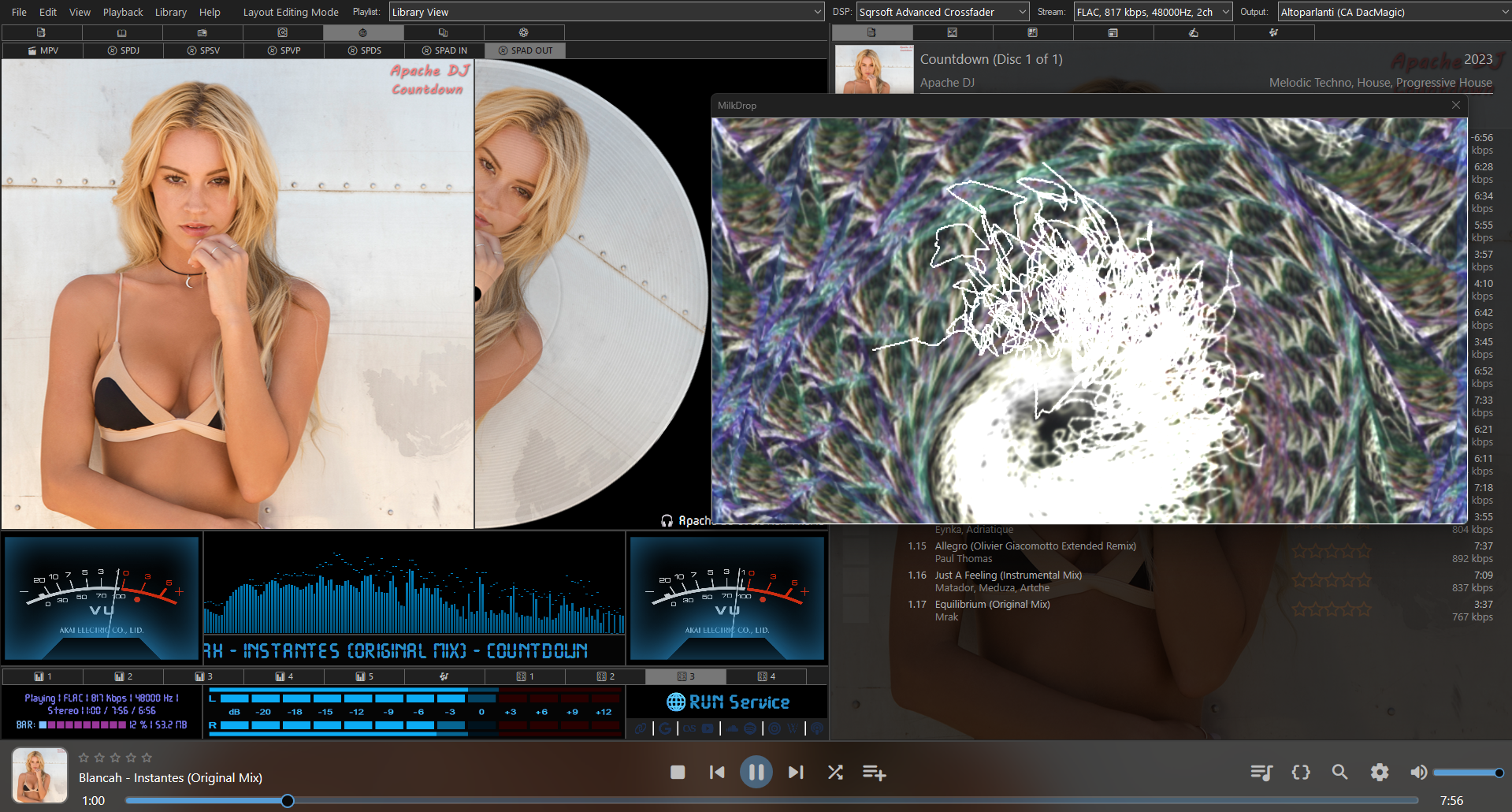
Task: Toggle shuffle mode
Action: tap(835, 773)
